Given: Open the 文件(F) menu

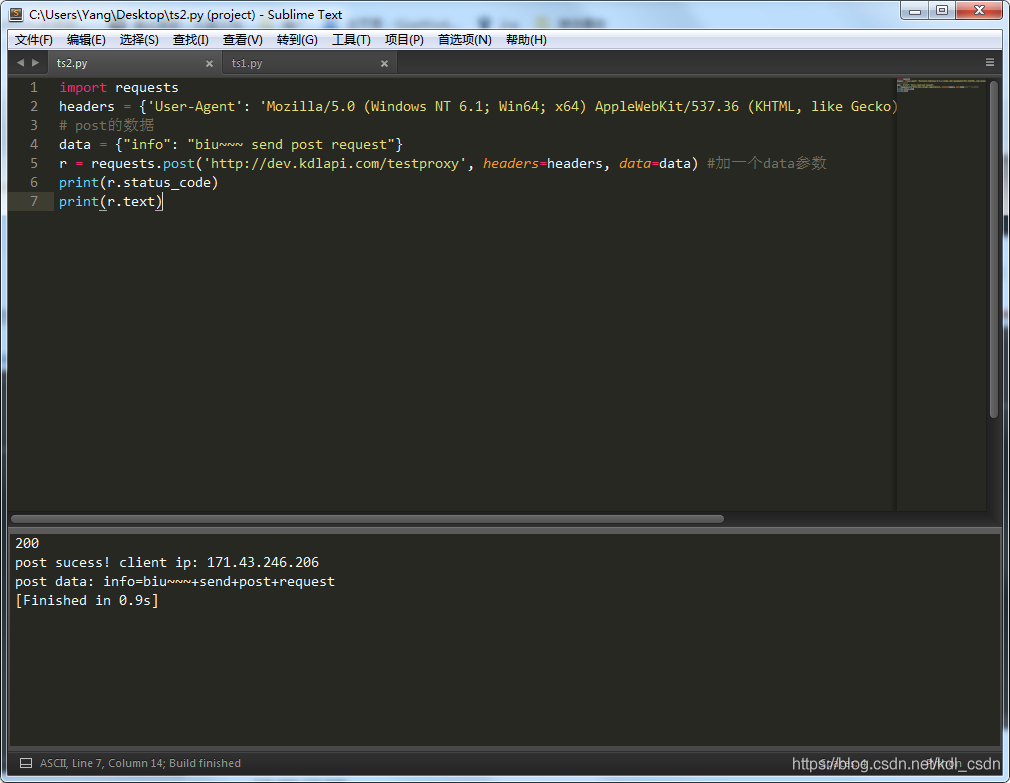Looking at the screenshot, I should (x=33, y=40).
